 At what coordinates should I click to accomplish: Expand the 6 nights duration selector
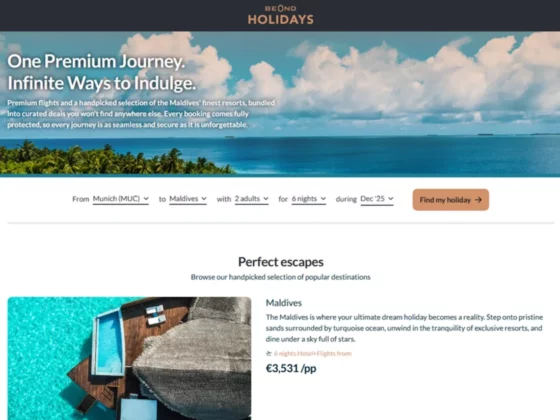(309, 199)
